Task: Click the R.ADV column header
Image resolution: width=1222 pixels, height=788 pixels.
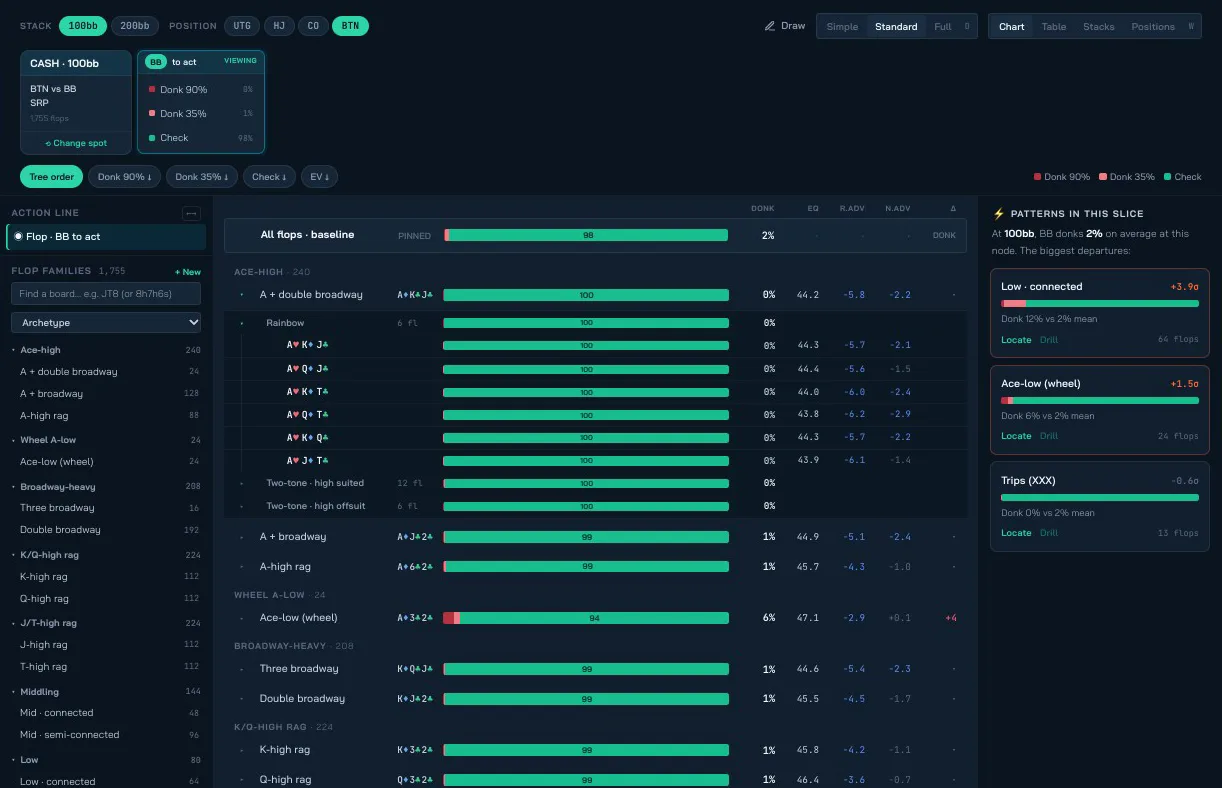Action: (852, 209)
